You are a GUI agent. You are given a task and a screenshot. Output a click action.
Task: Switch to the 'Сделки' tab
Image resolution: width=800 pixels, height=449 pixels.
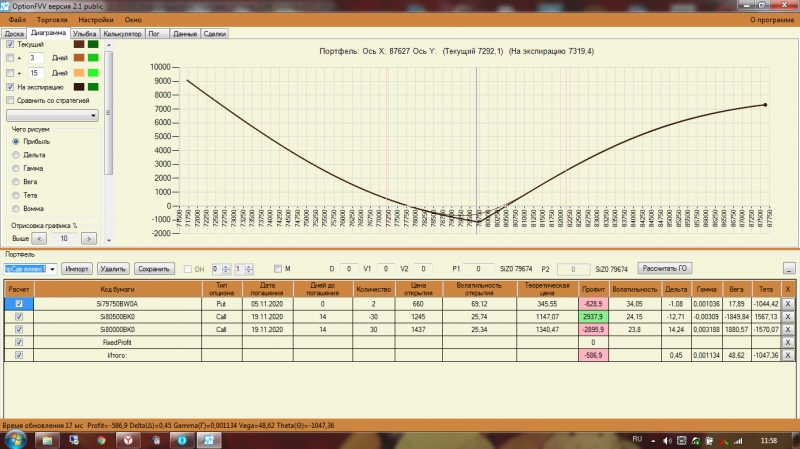coord(215,34)
